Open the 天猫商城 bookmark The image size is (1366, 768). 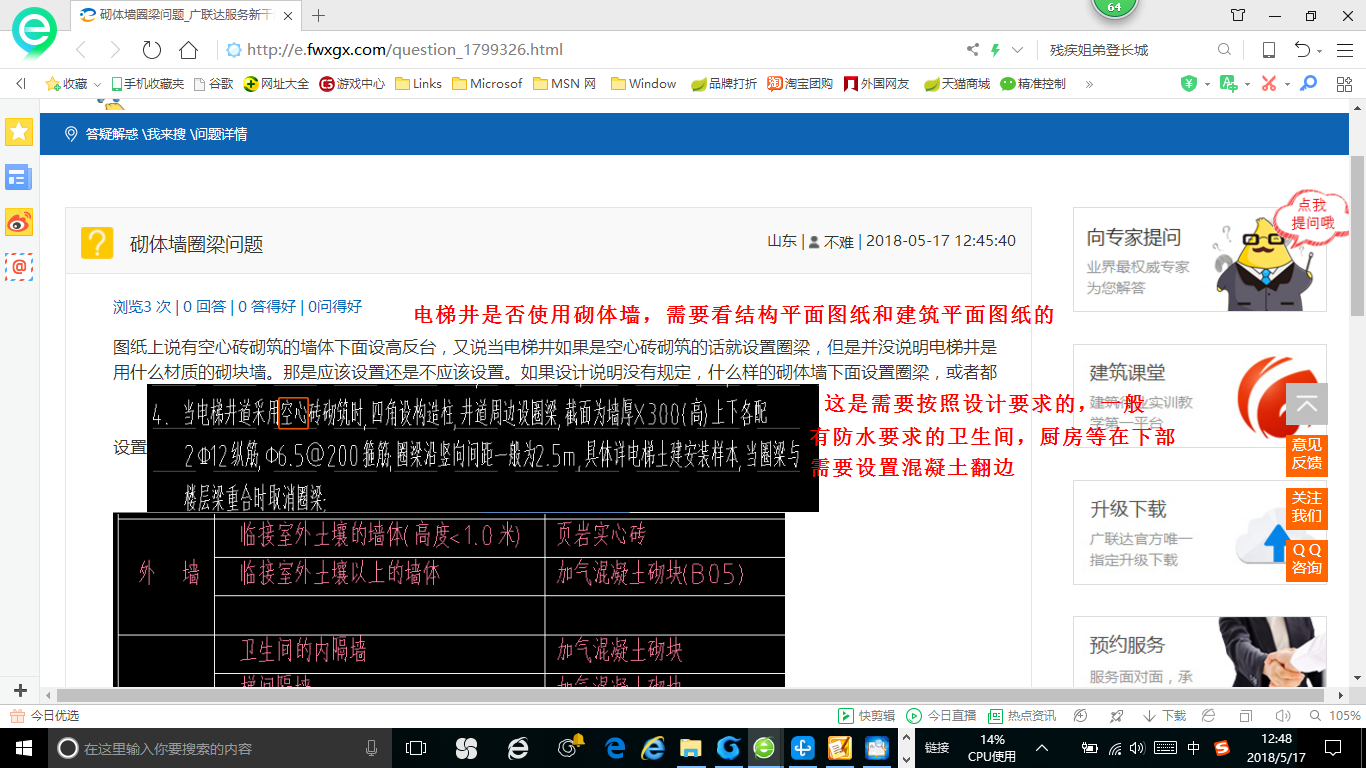pyautogui.click(x=957, y=84)
